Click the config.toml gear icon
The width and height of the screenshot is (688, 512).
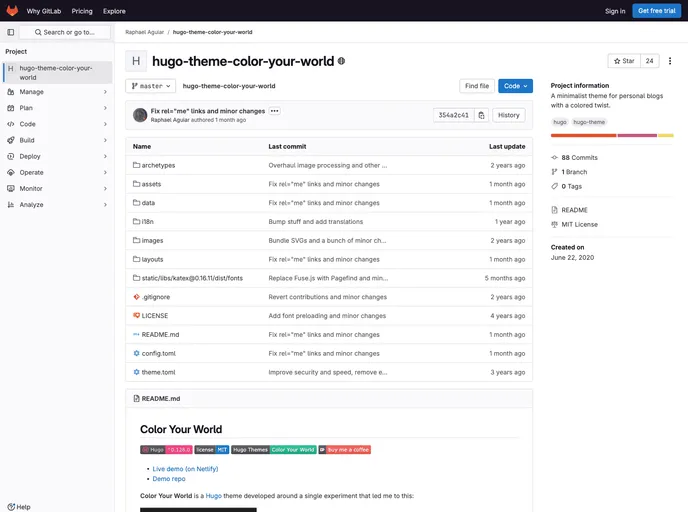pos(136,353)
